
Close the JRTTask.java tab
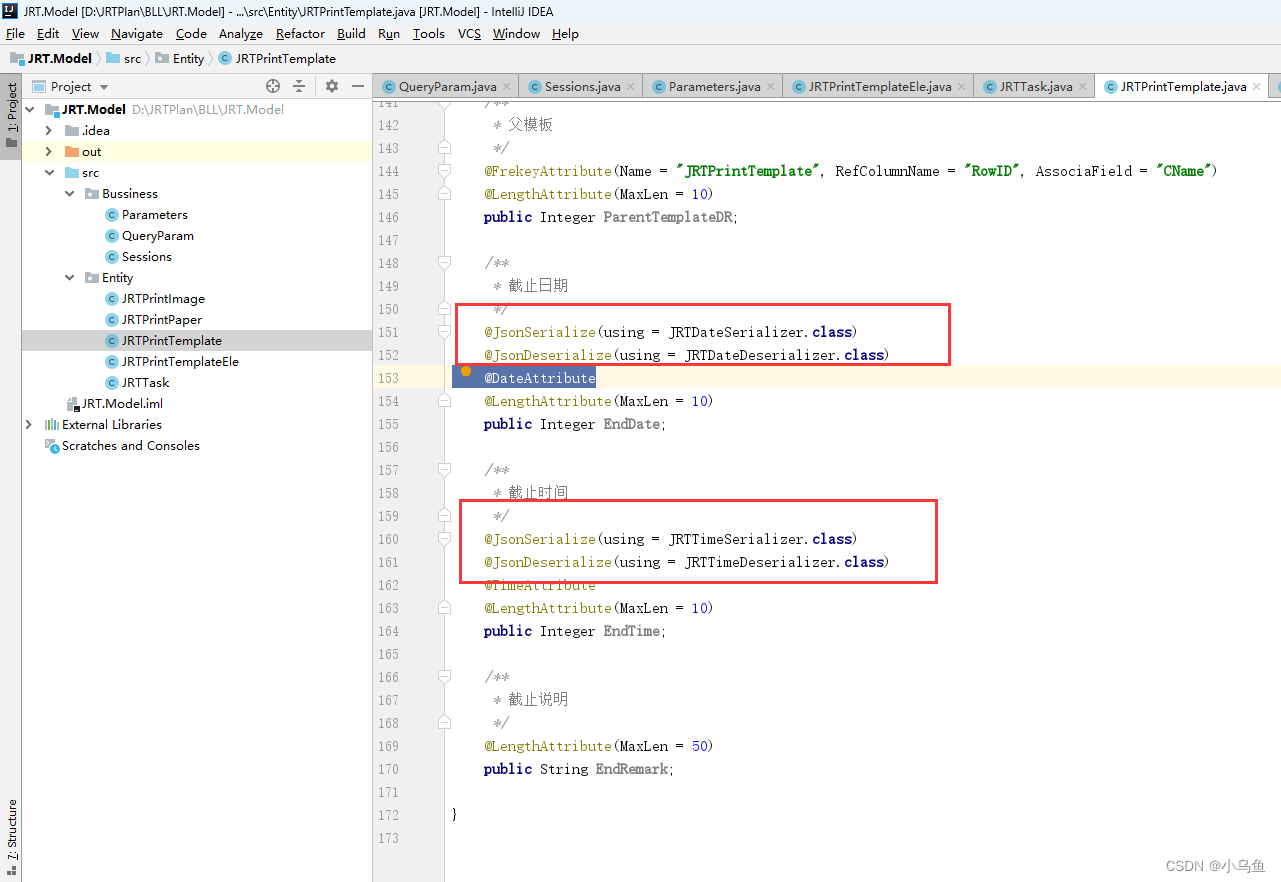tap(1083, 87)
